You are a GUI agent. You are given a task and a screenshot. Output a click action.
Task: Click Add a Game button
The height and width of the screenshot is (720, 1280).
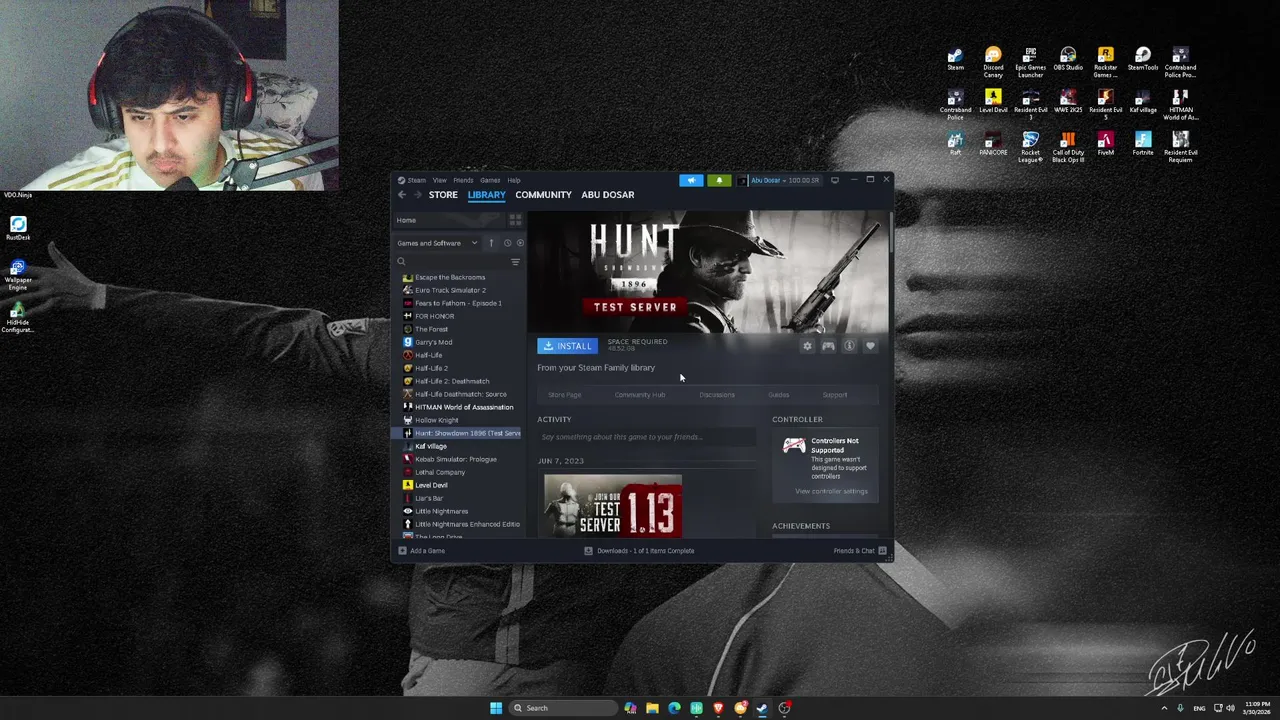click(x=422, y=551)
